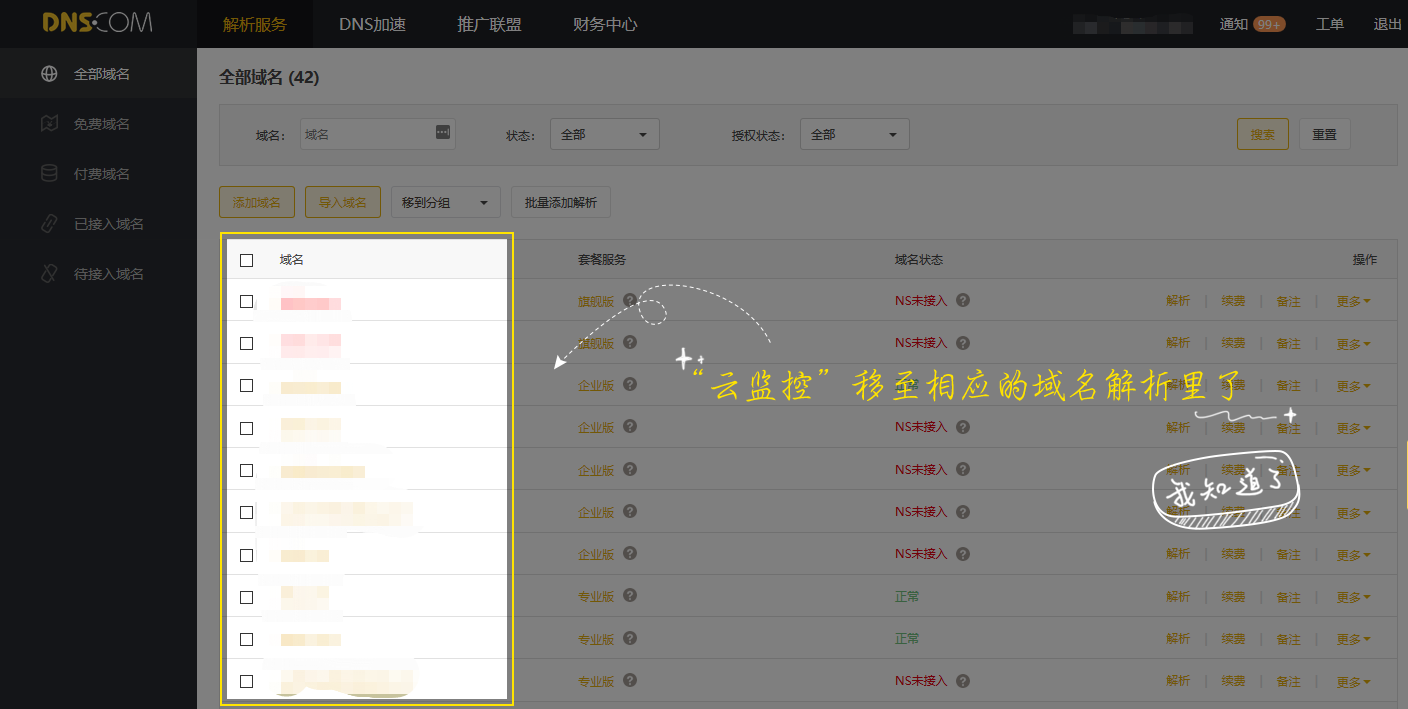The width and height of the screenshot is (1408, 709).
Task: Click help icon next to first 旗舰版 plan
Action: [x=630, y=300]
